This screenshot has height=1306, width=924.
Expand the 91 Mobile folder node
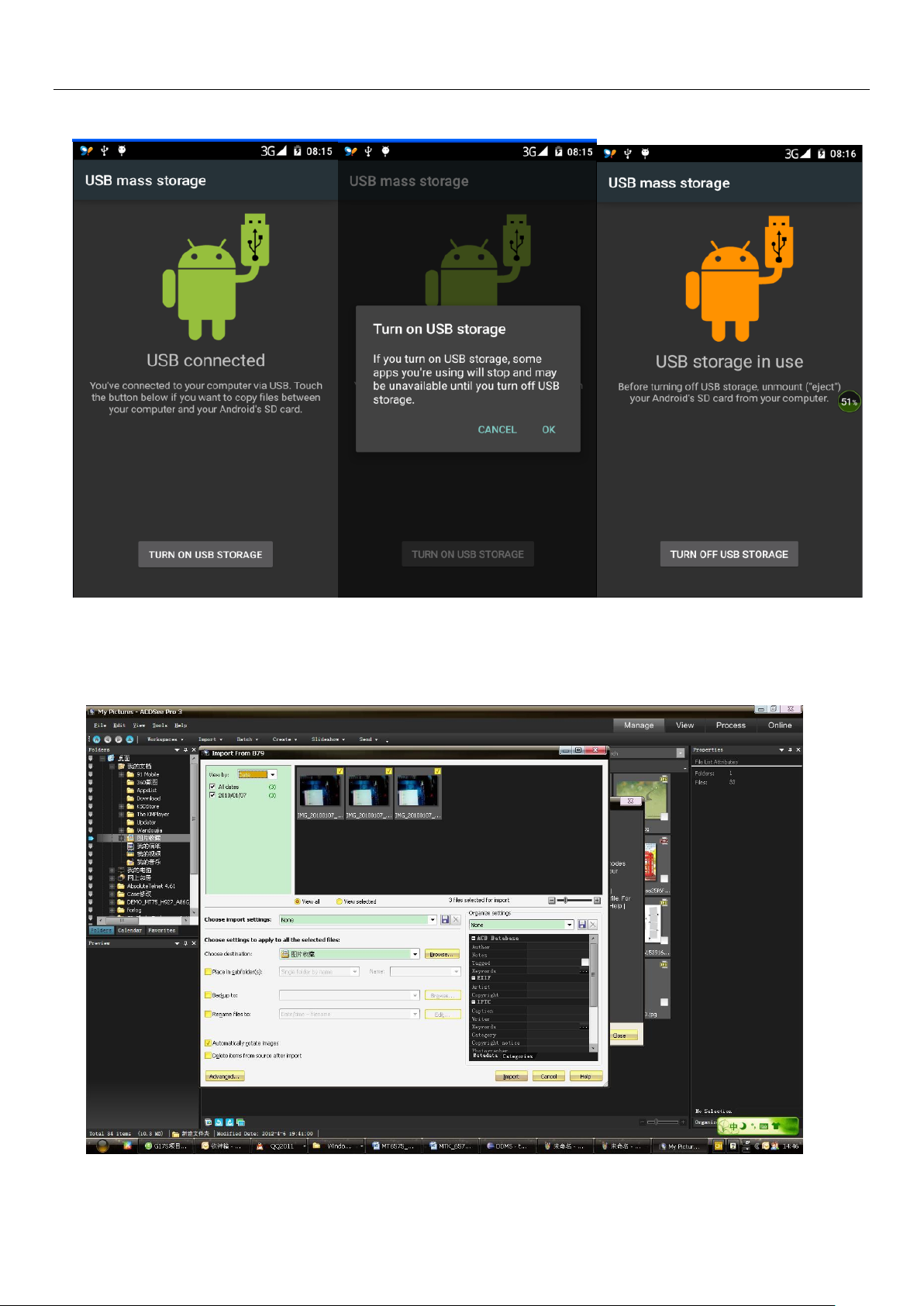121,774
